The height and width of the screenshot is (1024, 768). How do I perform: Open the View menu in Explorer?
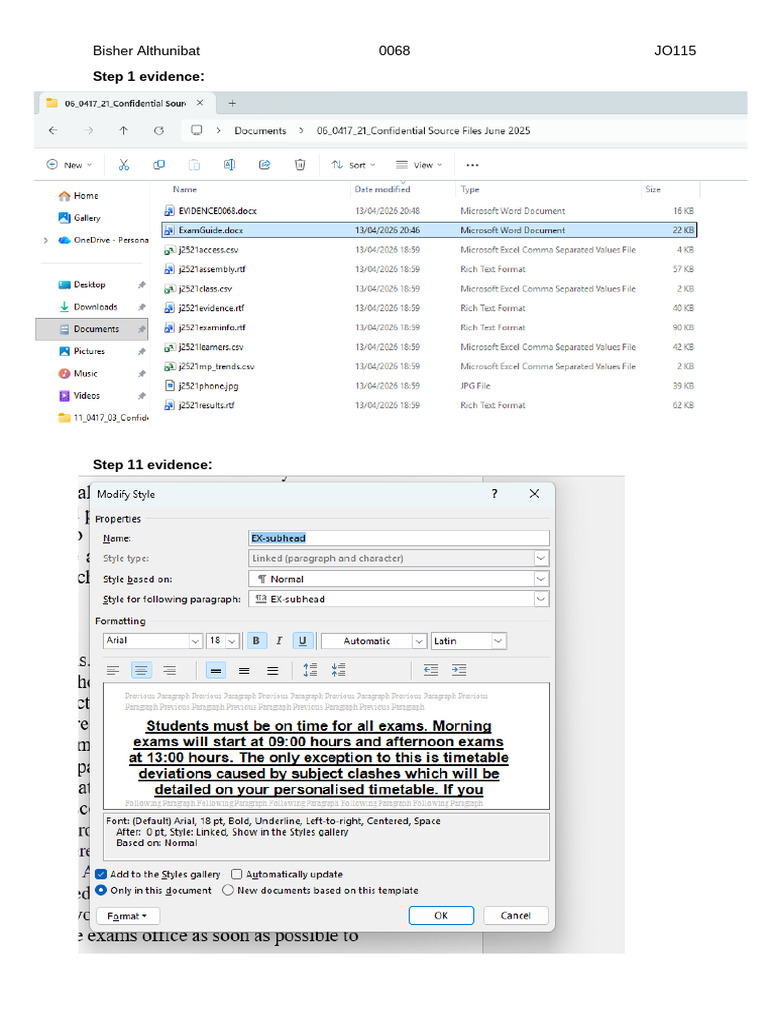(419, 165)
